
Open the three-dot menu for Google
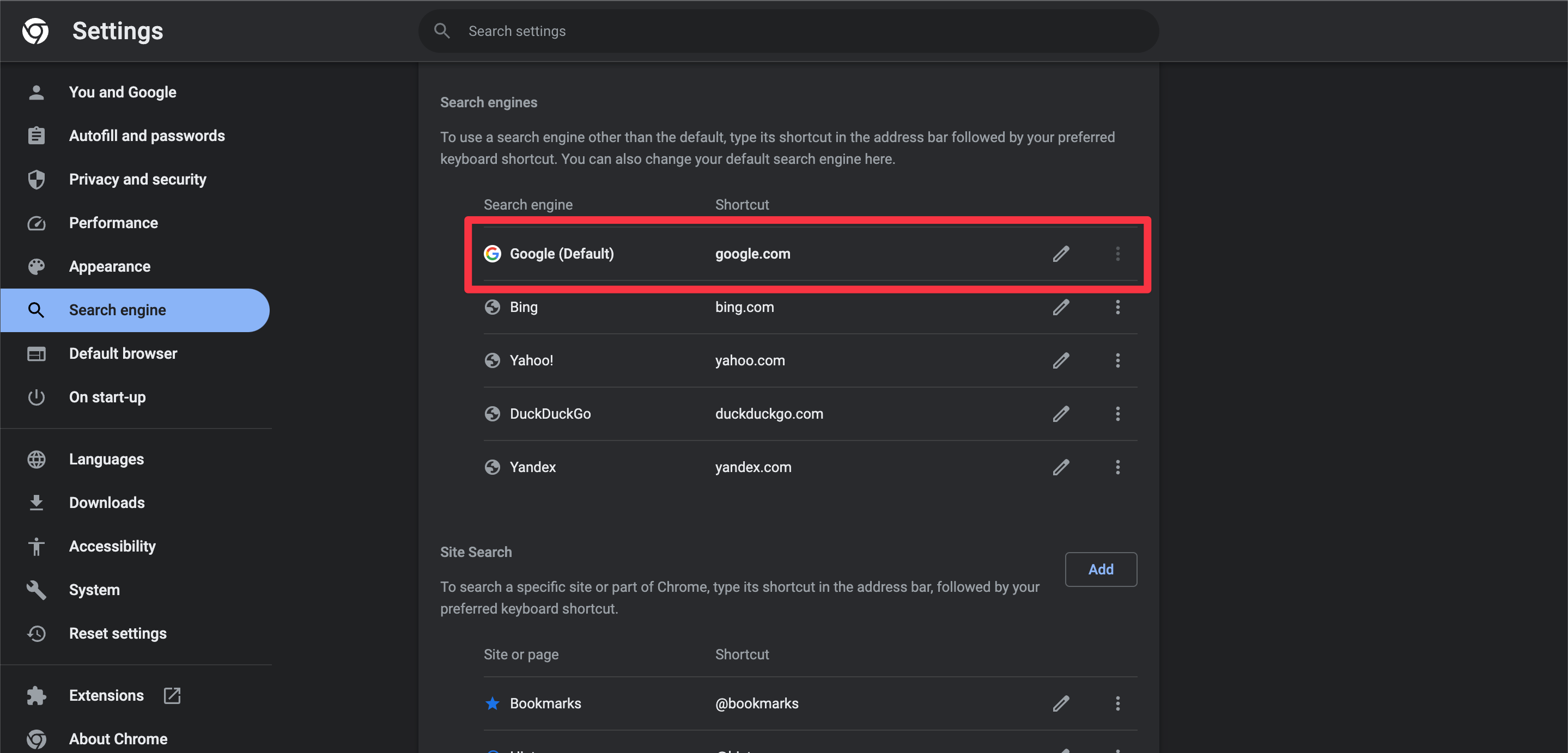coord(1118,254)
